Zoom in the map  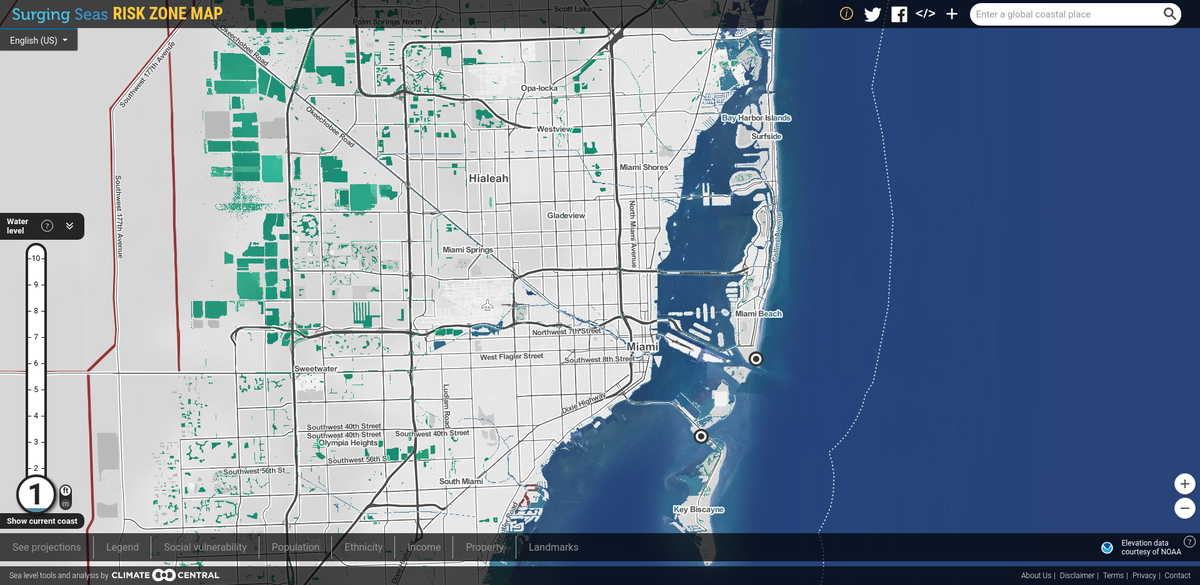[x=1185, y=484]
